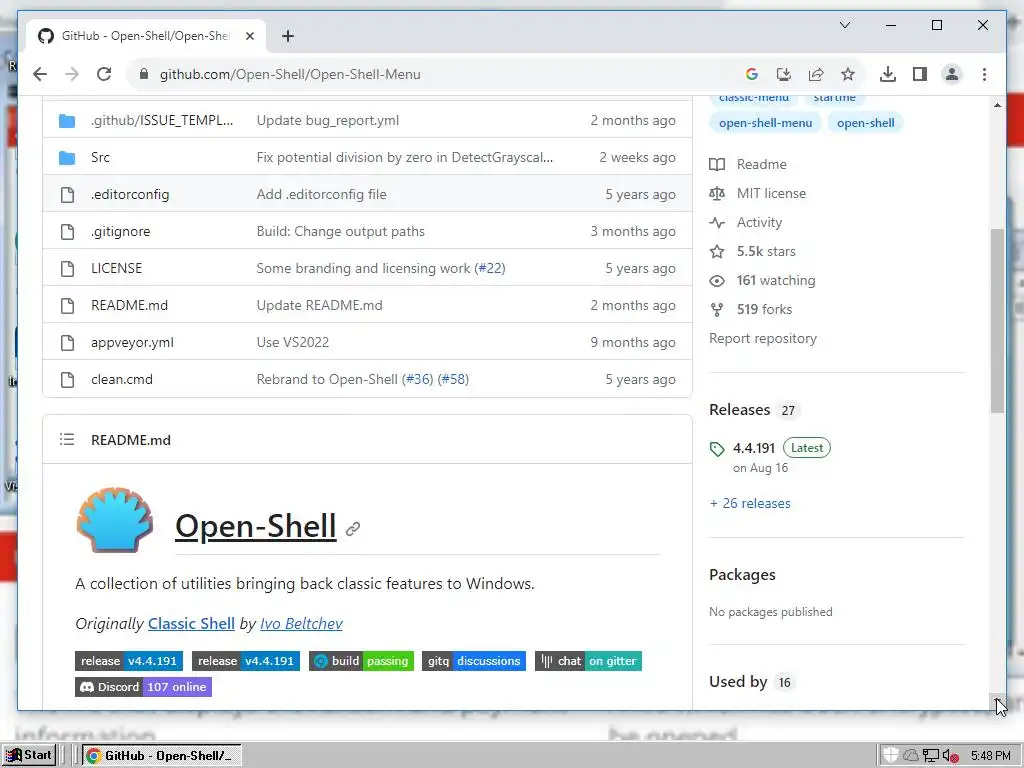Click the fork icon beside 519 forks
The width and height of the screenshot is (1024, 768).
[717, 310]
